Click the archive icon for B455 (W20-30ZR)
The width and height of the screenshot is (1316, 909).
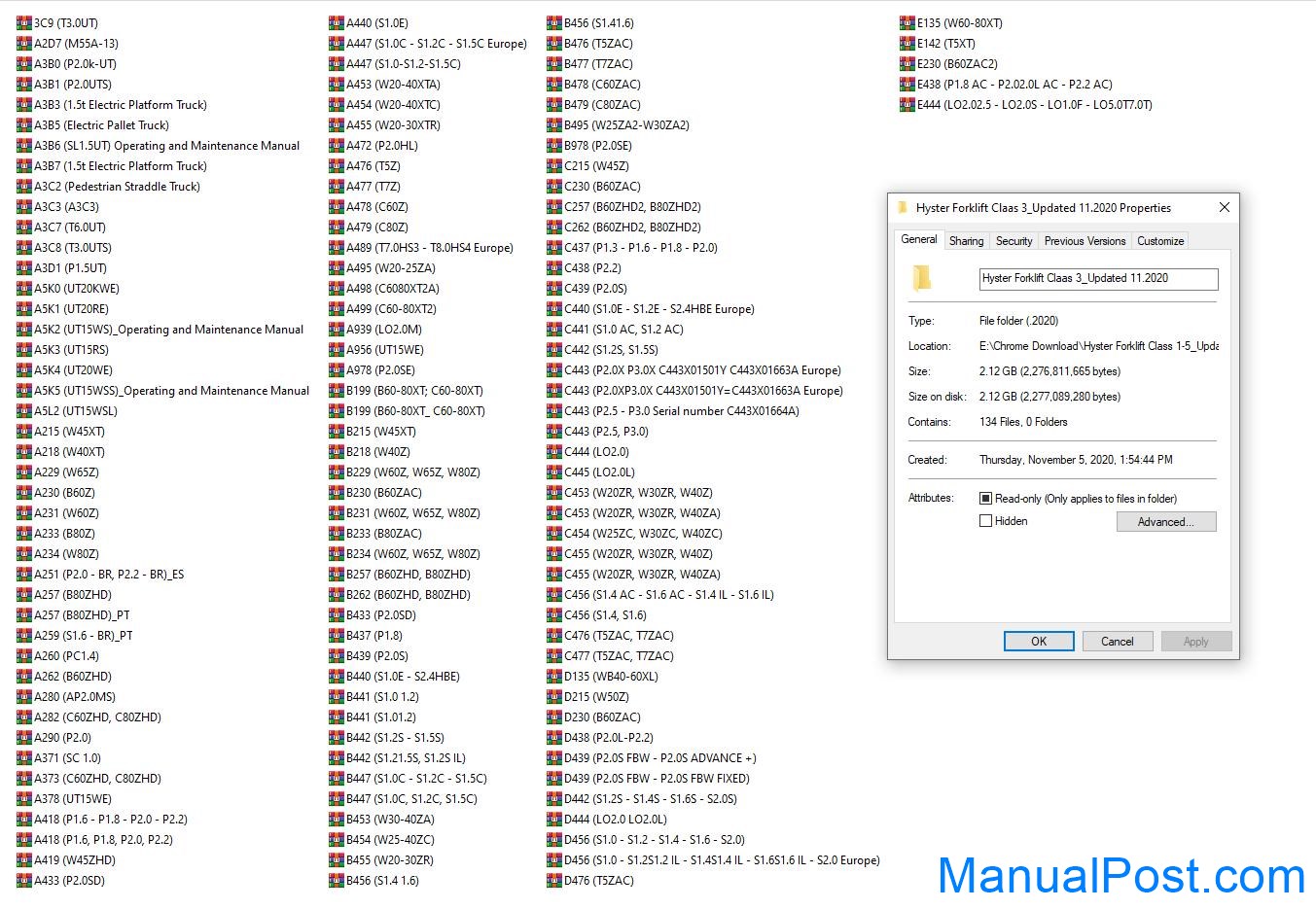[x=337, y=859]
